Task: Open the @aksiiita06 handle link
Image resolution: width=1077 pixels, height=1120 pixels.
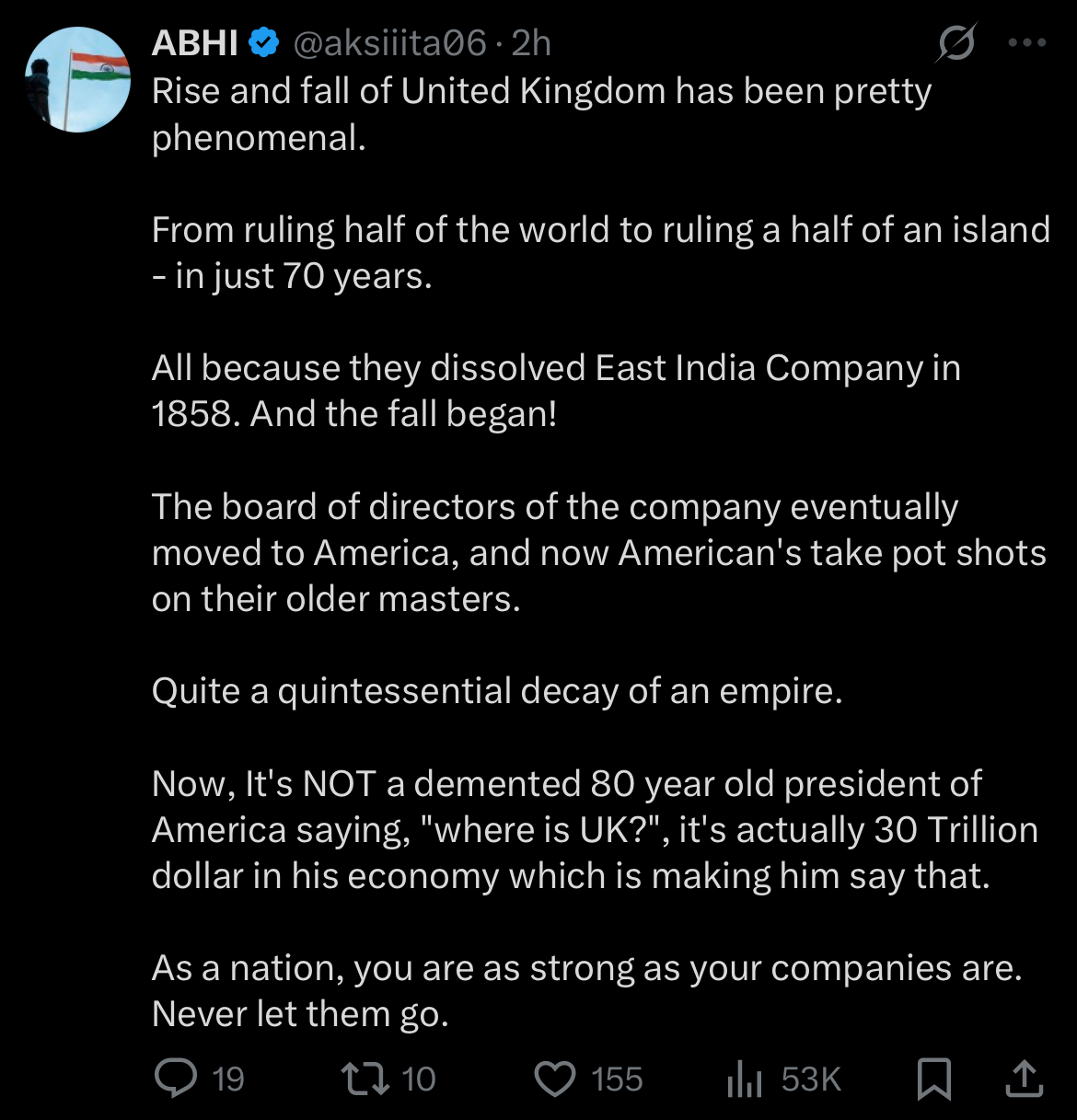Action: [x=389, y=43]
